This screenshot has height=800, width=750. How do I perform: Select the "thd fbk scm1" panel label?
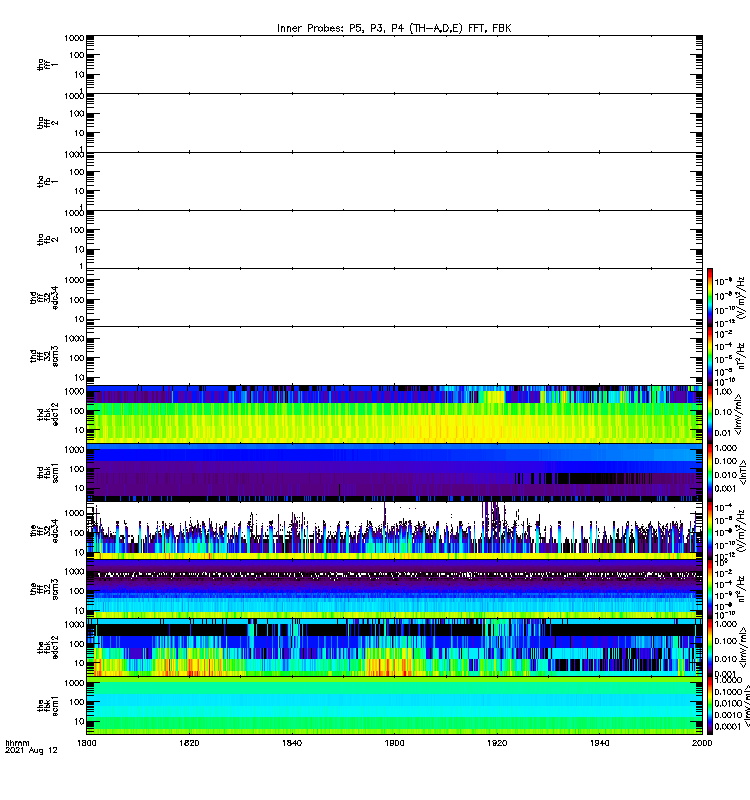click(47, 472)
